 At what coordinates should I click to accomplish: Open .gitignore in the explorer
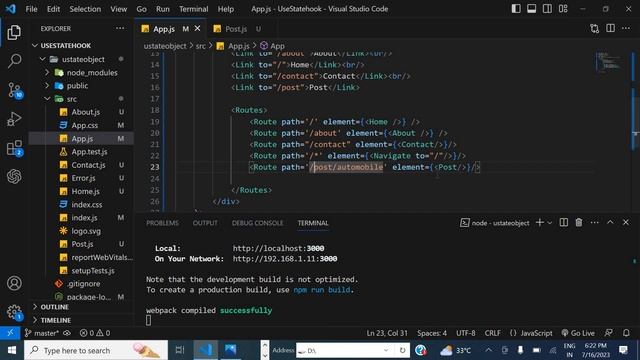click(x=84, y=284)
